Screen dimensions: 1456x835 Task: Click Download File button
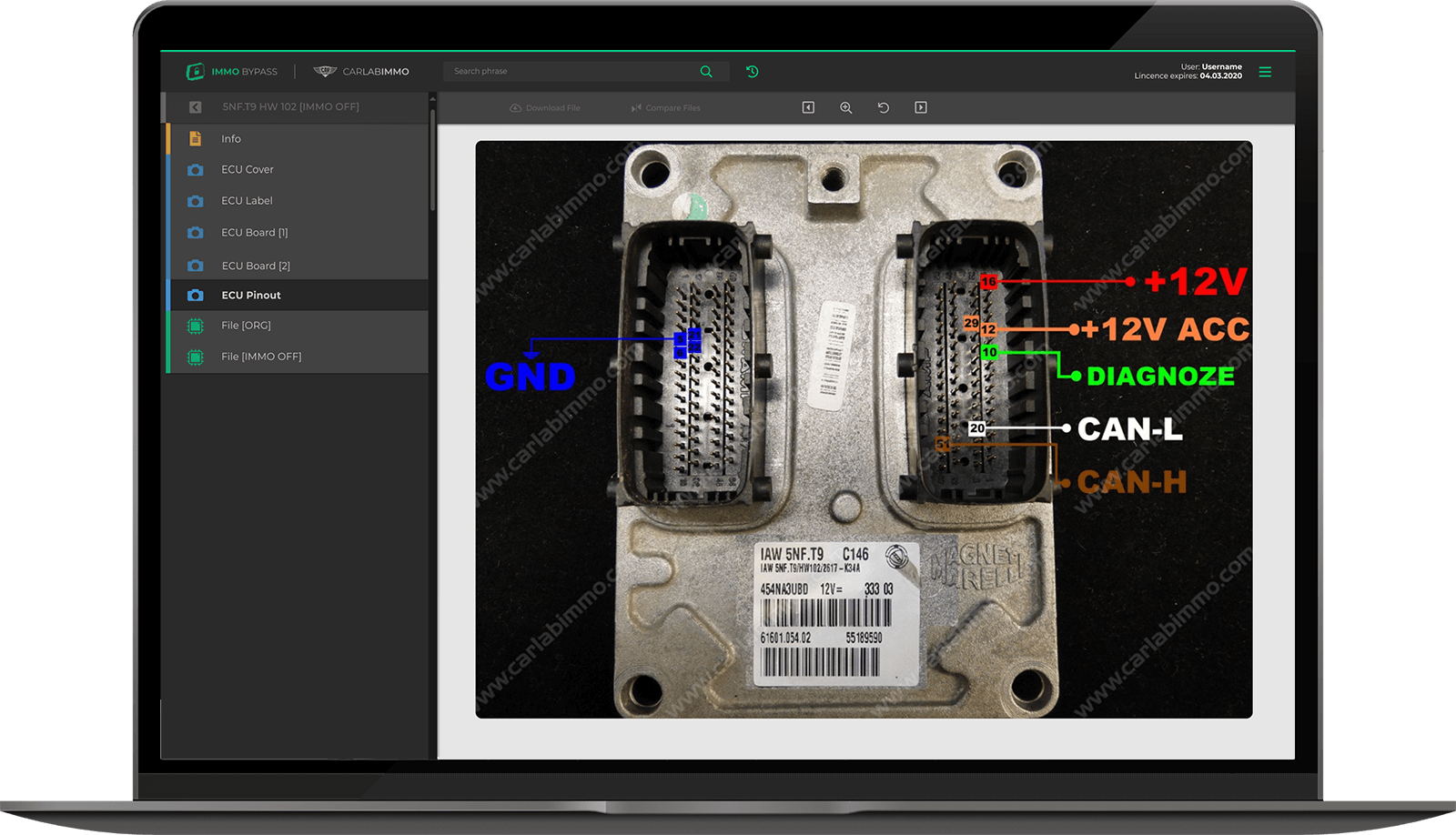click(x=545, y=107)
